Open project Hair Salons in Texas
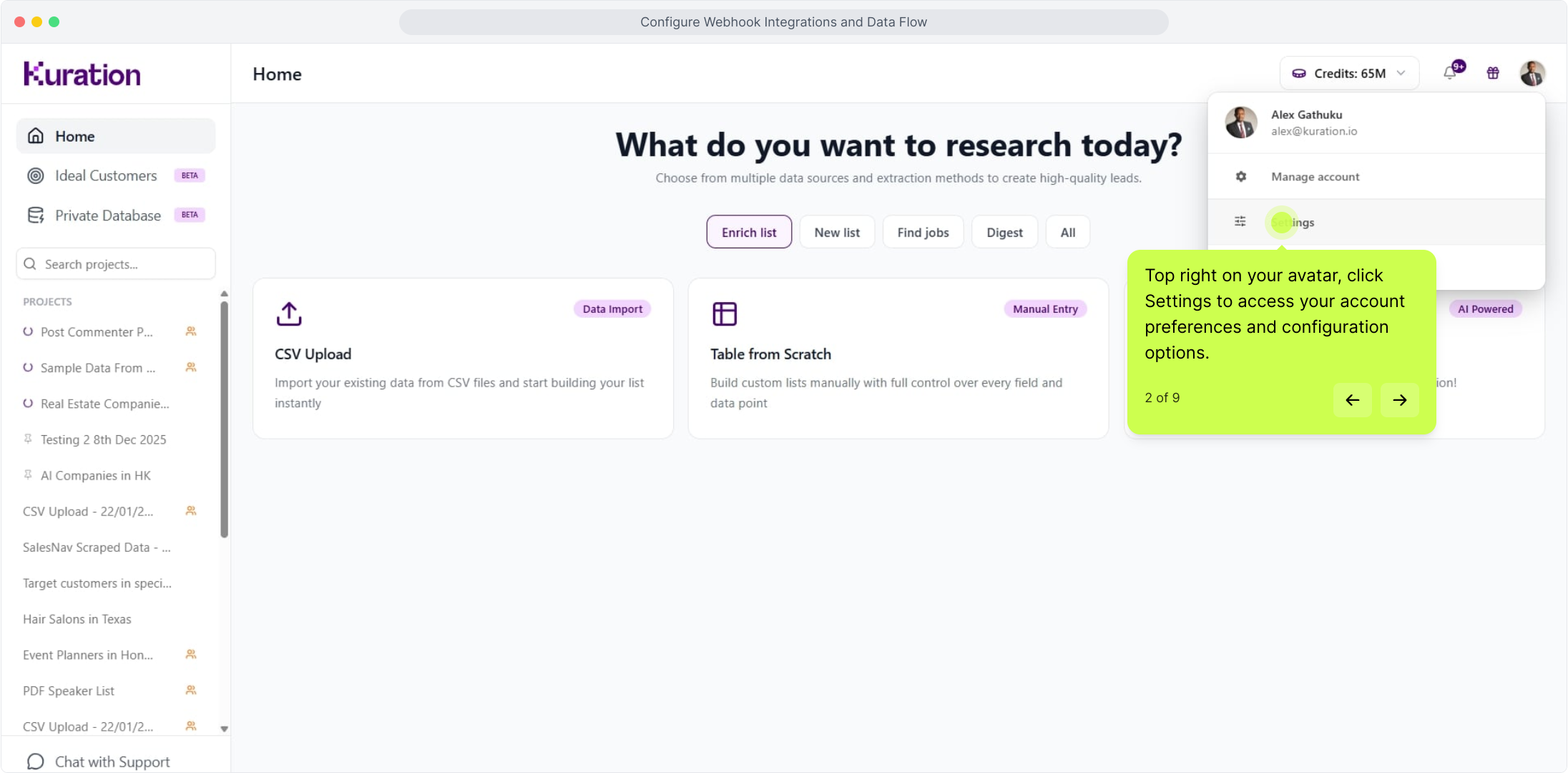The width and height of the screenshot is (1568, 773). (77, 618)
